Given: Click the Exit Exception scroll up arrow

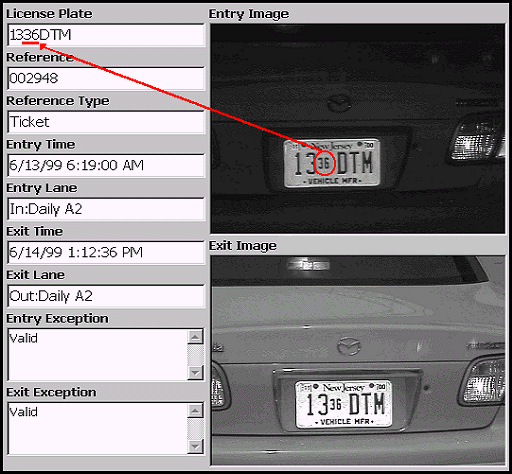Looking at the screenshot, I should (x=195, y=411).
